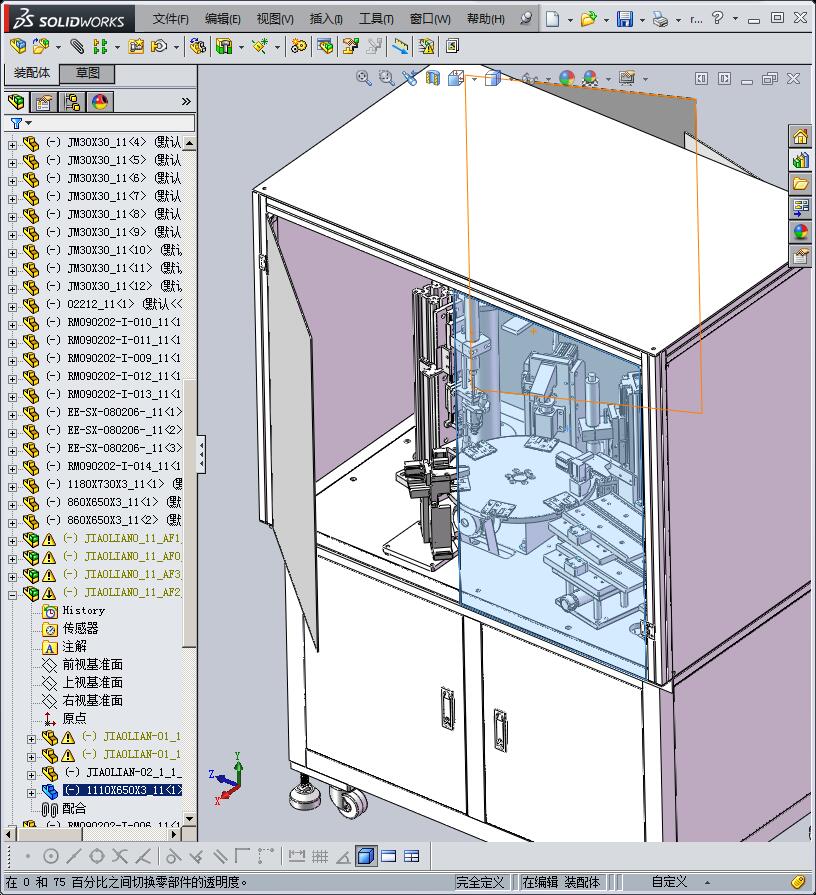Select the 前视基准面 plane item
Screen dimensions: 816x895
(x=92, y=664)
